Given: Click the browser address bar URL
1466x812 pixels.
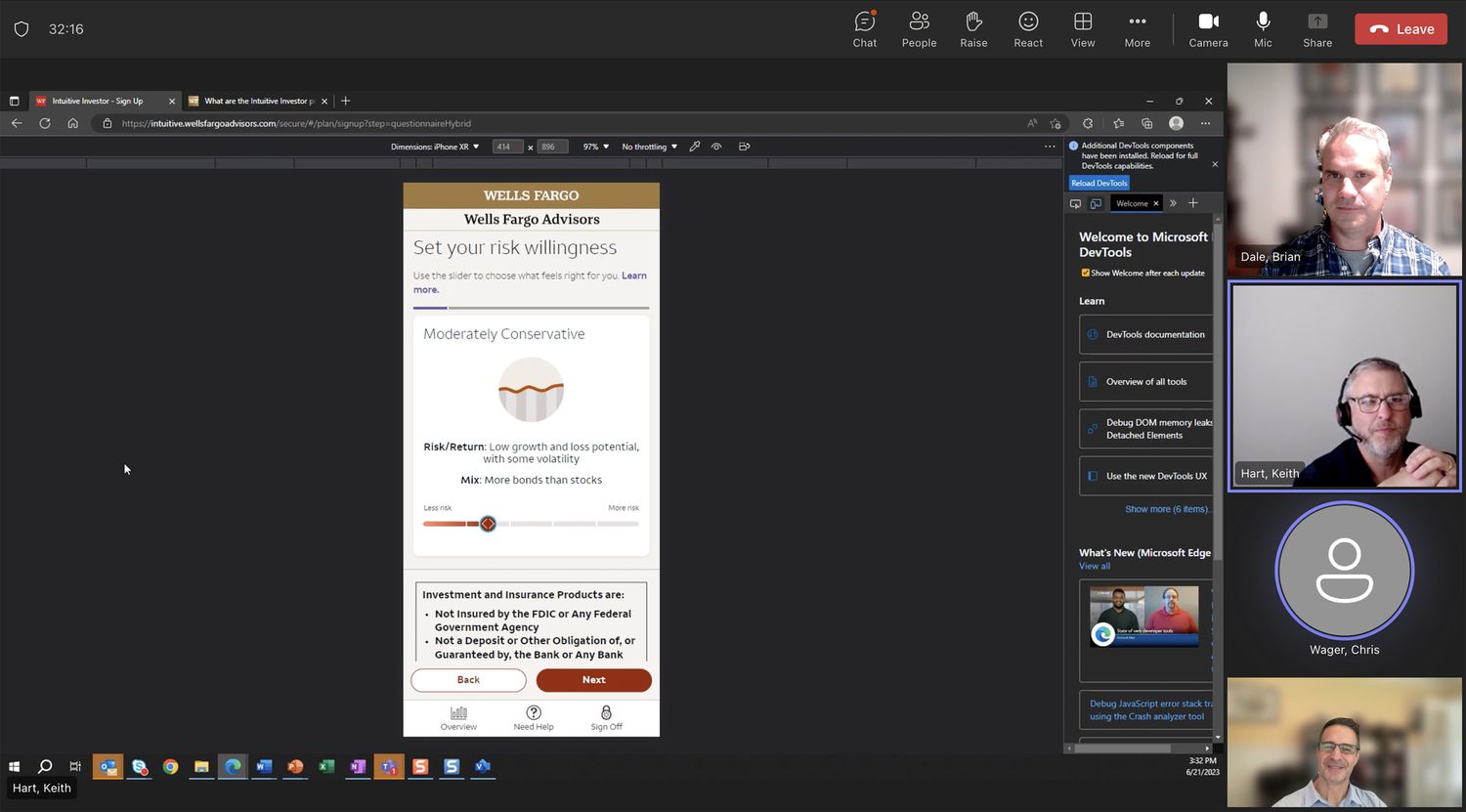Looking at the screenshot, I should [x=296, y=124].
